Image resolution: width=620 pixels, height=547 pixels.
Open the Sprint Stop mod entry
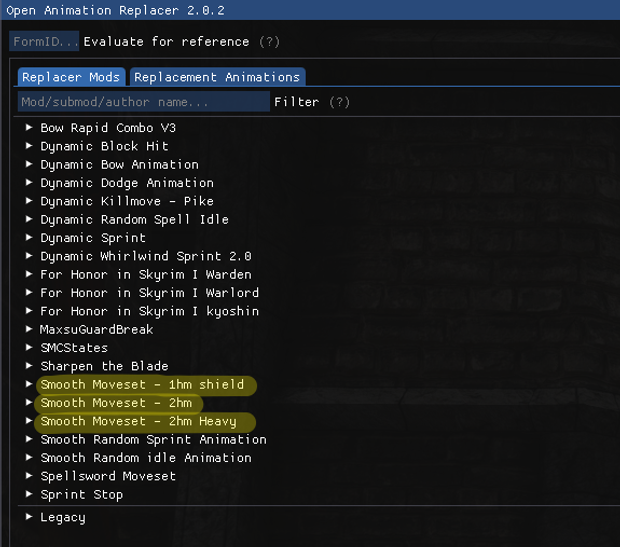pyautogui.click(x=82, y=495)
